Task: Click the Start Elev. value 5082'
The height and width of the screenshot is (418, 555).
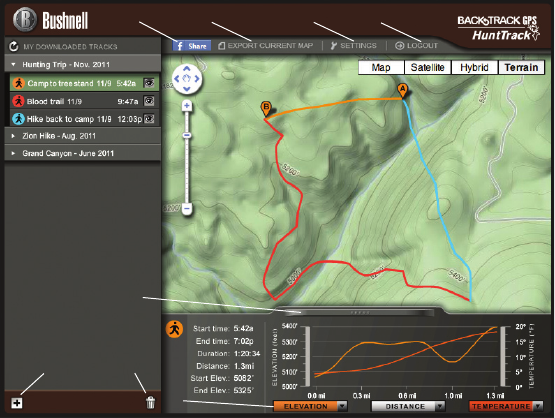Action: [x=244, y=378]
